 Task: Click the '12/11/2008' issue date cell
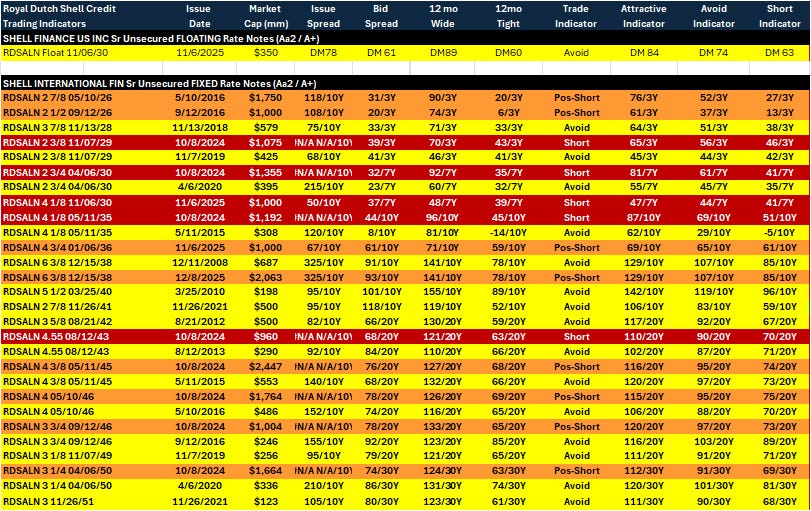point(200,263)
